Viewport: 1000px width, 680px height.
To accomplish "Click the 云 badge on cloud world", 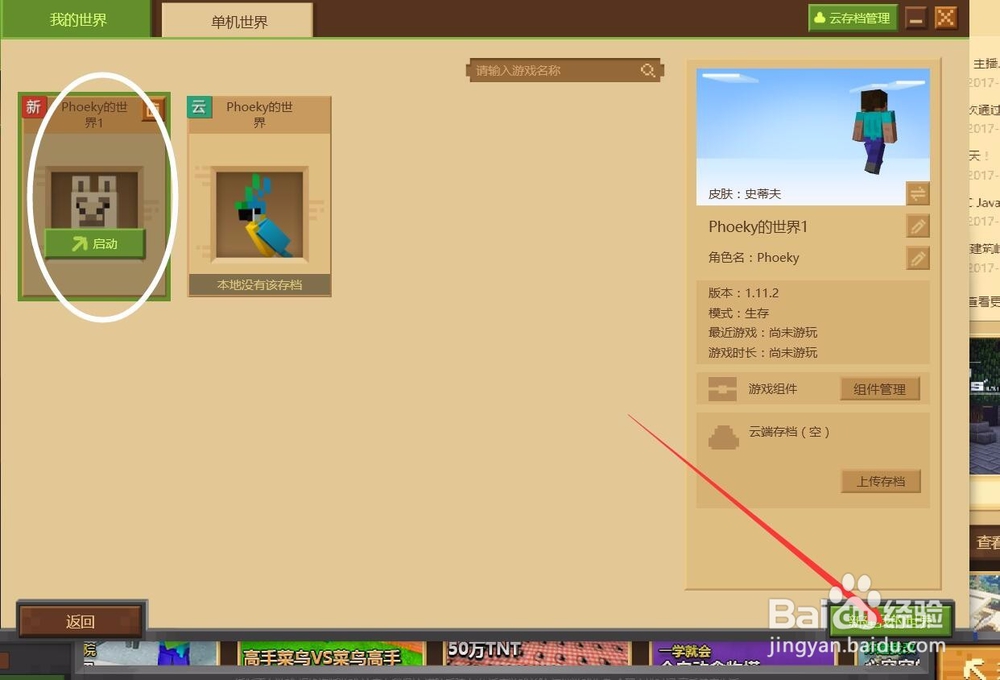I will pyautogui.click(x=199, y=107).
